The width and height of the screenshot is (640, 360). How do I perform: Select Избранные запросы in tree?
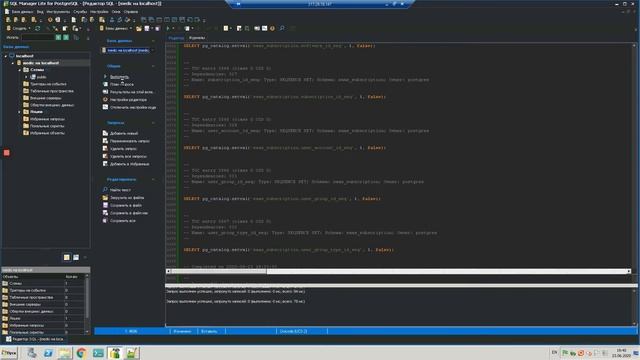coord(47,119)
